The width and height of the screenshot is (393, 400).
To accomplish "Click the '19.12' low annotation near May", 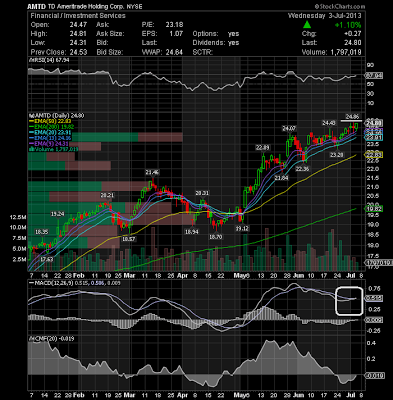I will tap(242, 228).
